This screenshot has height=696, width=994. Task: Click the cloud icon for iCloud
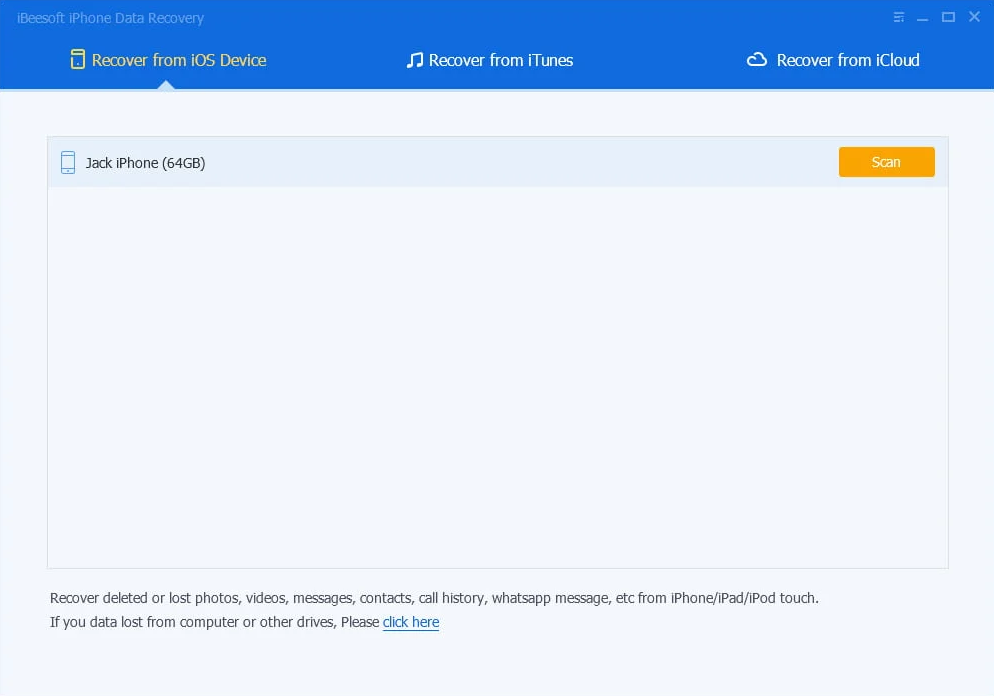click(757, 60)
